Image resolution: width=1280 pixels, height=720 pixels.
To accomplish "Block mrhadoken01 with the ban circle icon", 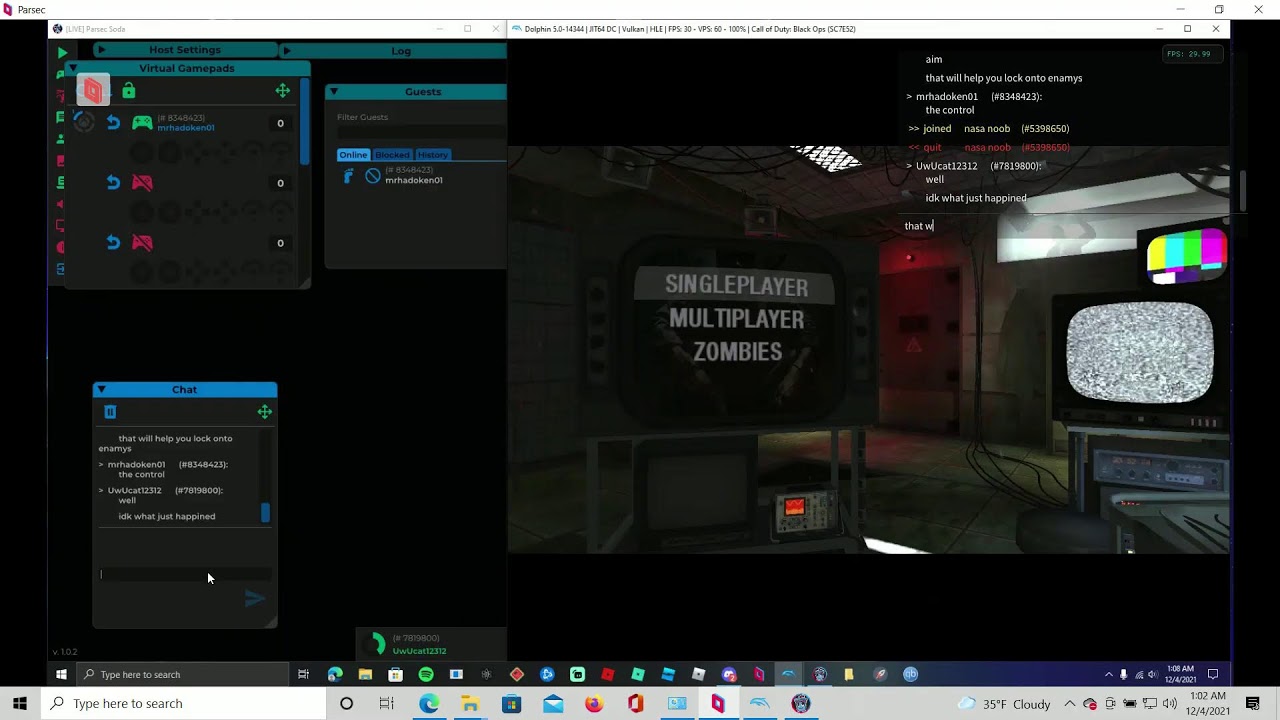I will (x=373, y=176).
